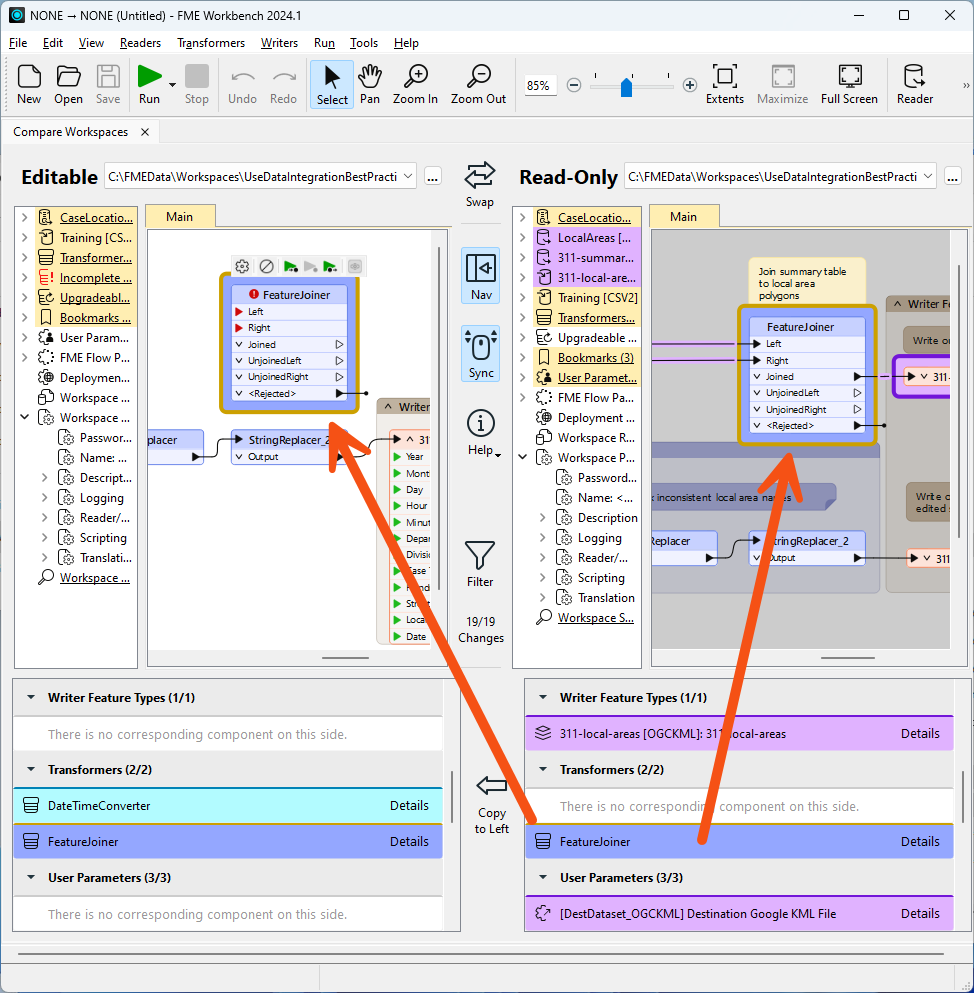The height and width of the screenshot is (993, 974).
Task: Click the Extents toolbar icon
Action: pyautogui.click(x=724, y=83)
